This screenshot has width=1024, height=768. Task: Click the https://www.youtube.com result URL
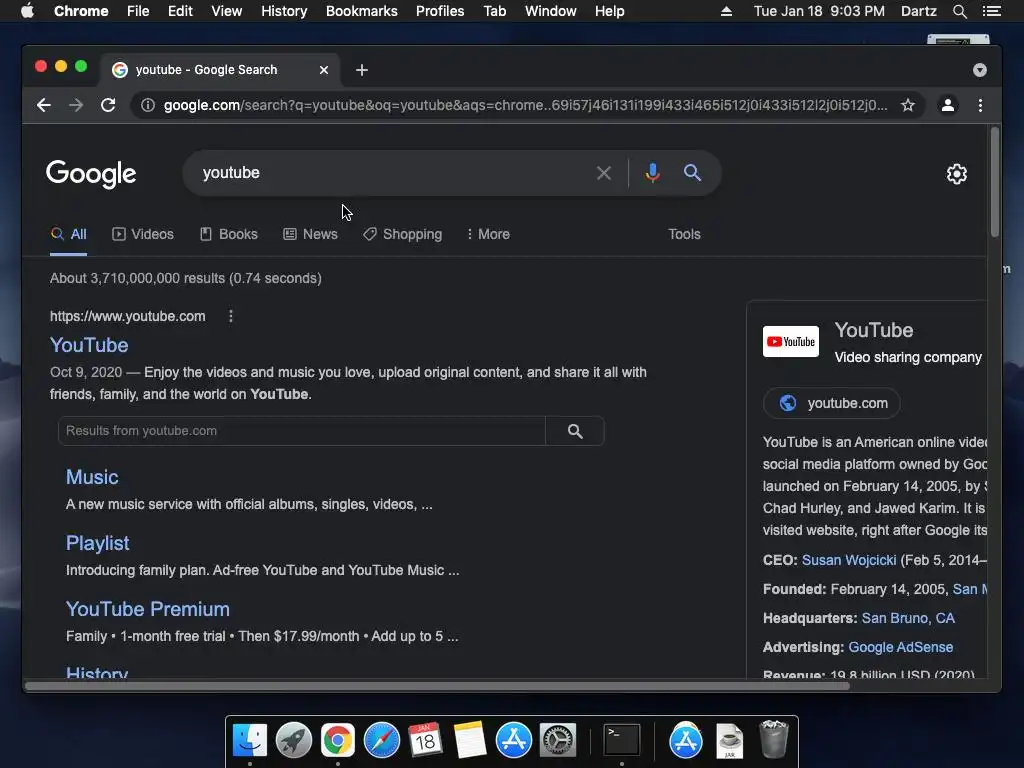click(128, 317)
